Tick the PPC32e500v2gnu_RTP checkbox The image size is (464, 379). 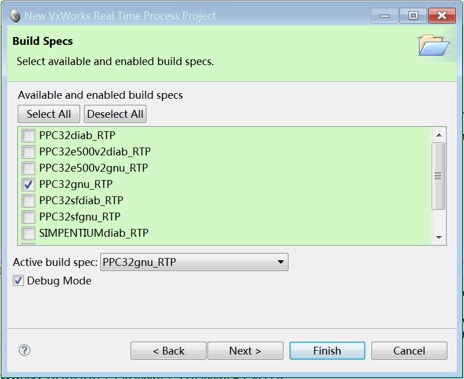(x=28, y=168)
